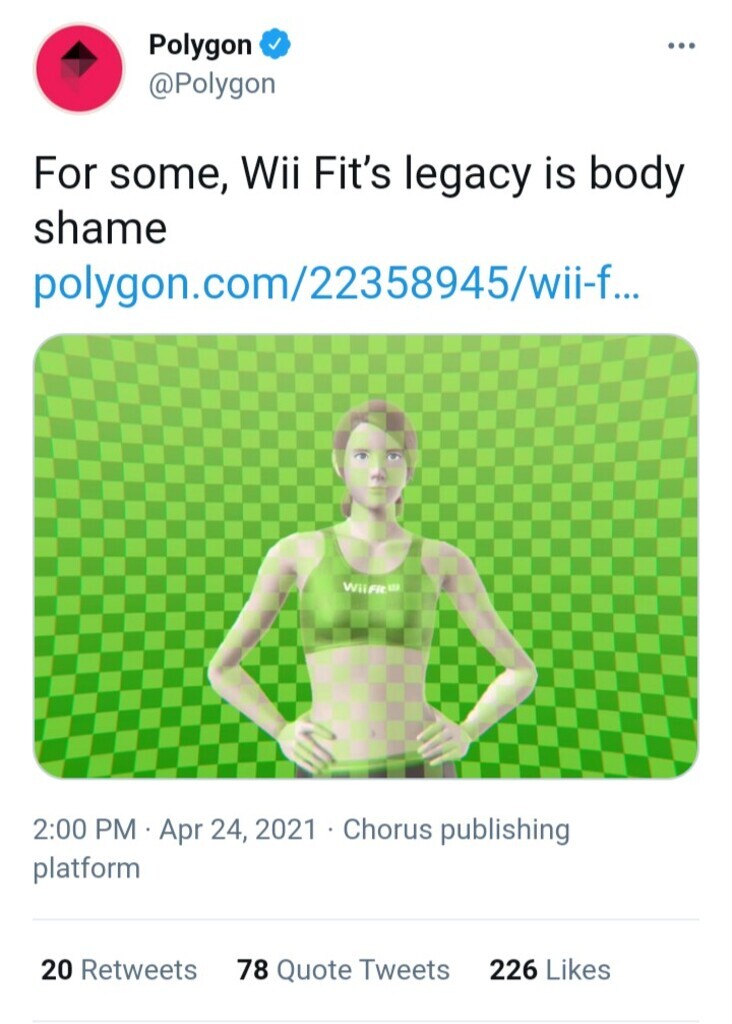Click the word "shame" in the tweet
Screen dimensions: 732x1024
[x=100, y=229]
